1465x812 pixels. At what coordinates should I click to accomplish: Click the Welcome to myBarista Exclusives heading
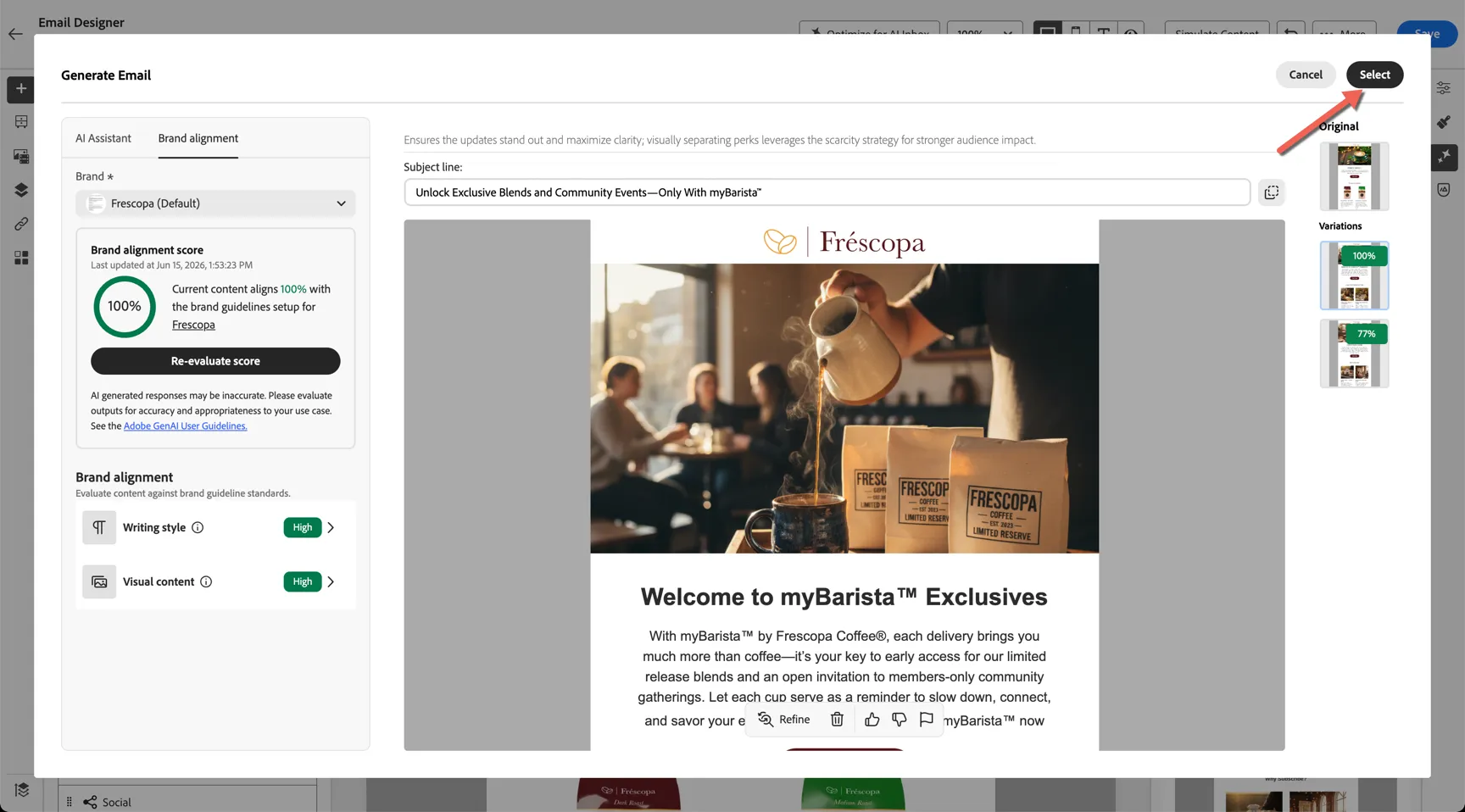[x=844, y=597]
